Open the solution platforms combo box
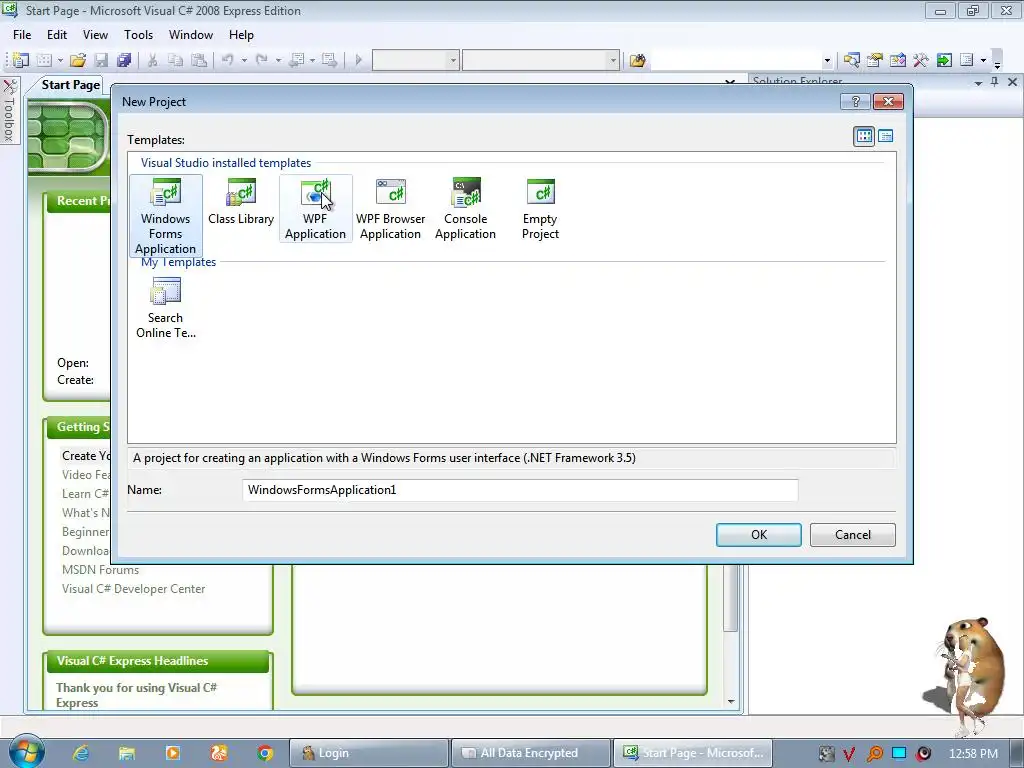Screen dimensions: 1024x768 [540, 60]
